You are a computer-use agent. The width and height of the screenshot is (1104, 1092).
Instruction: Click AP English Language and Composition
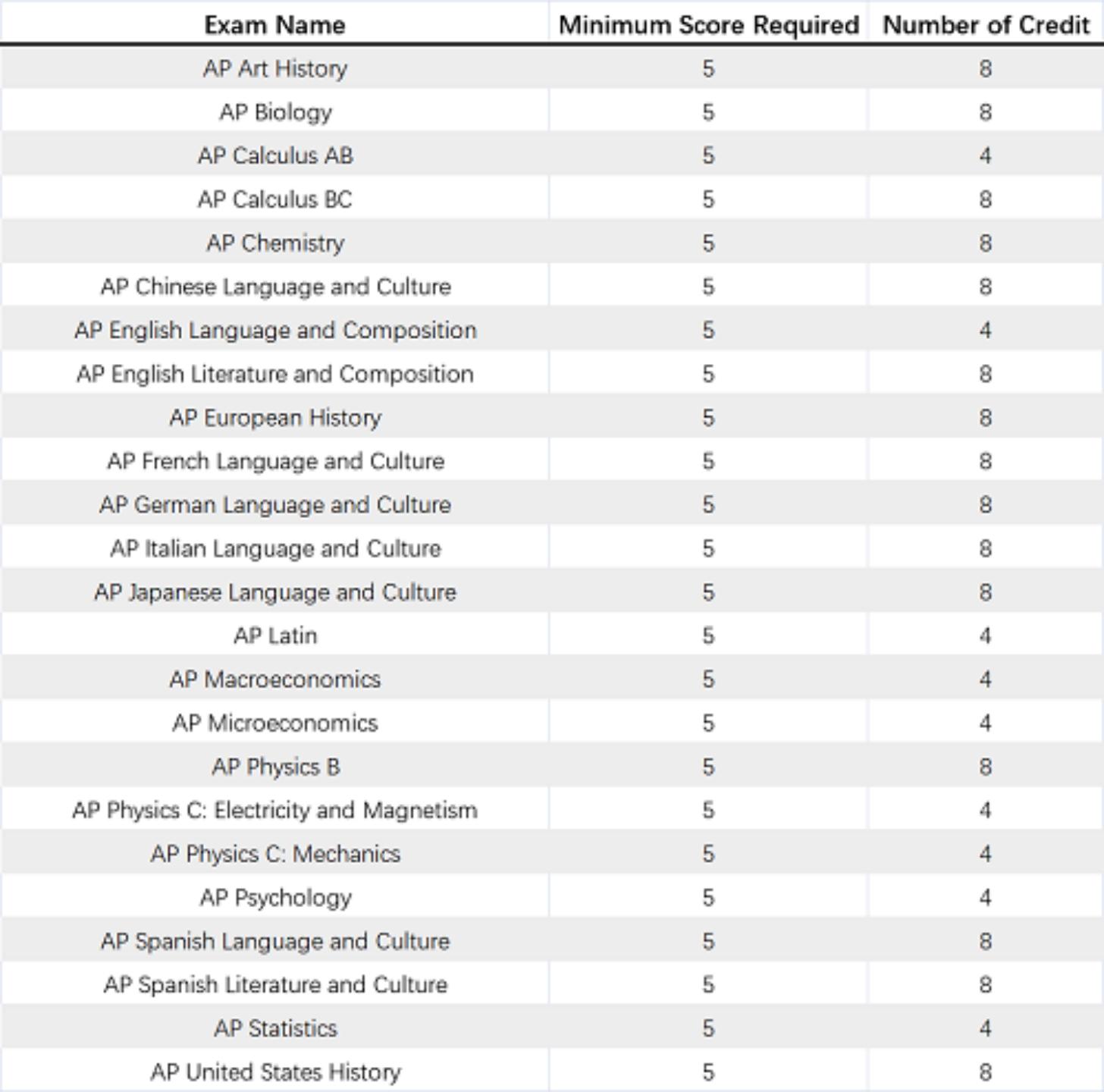pyautogui.click(x=275, y=330)
